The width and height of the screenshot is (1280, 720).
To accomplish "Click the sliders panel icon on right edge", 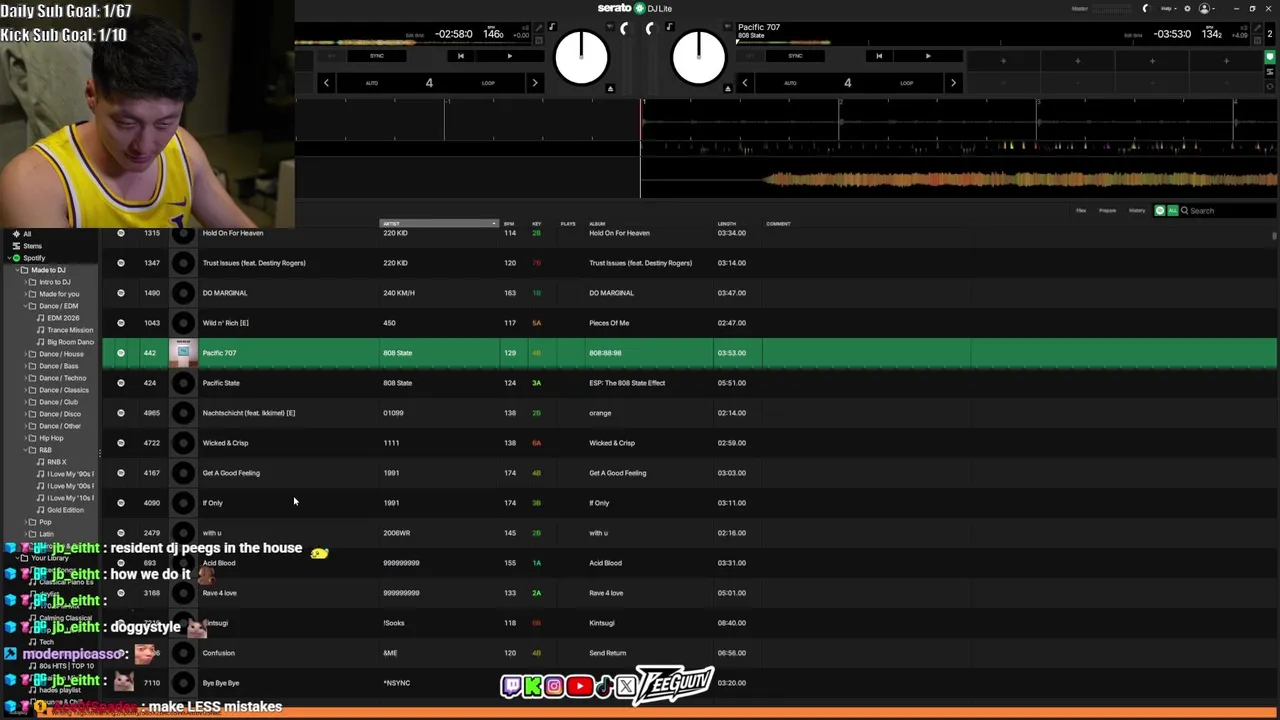I will [x=1271, y=72].
